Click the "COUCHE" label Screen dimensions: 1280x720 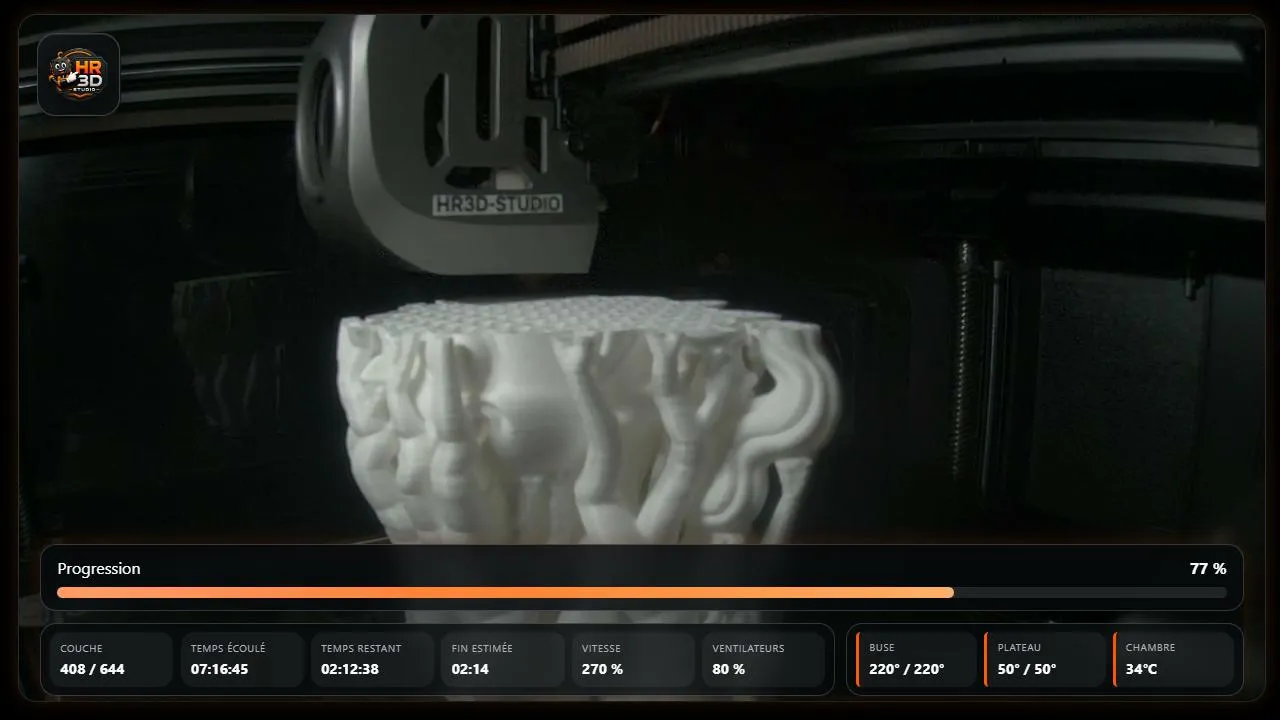click(81, 648)
